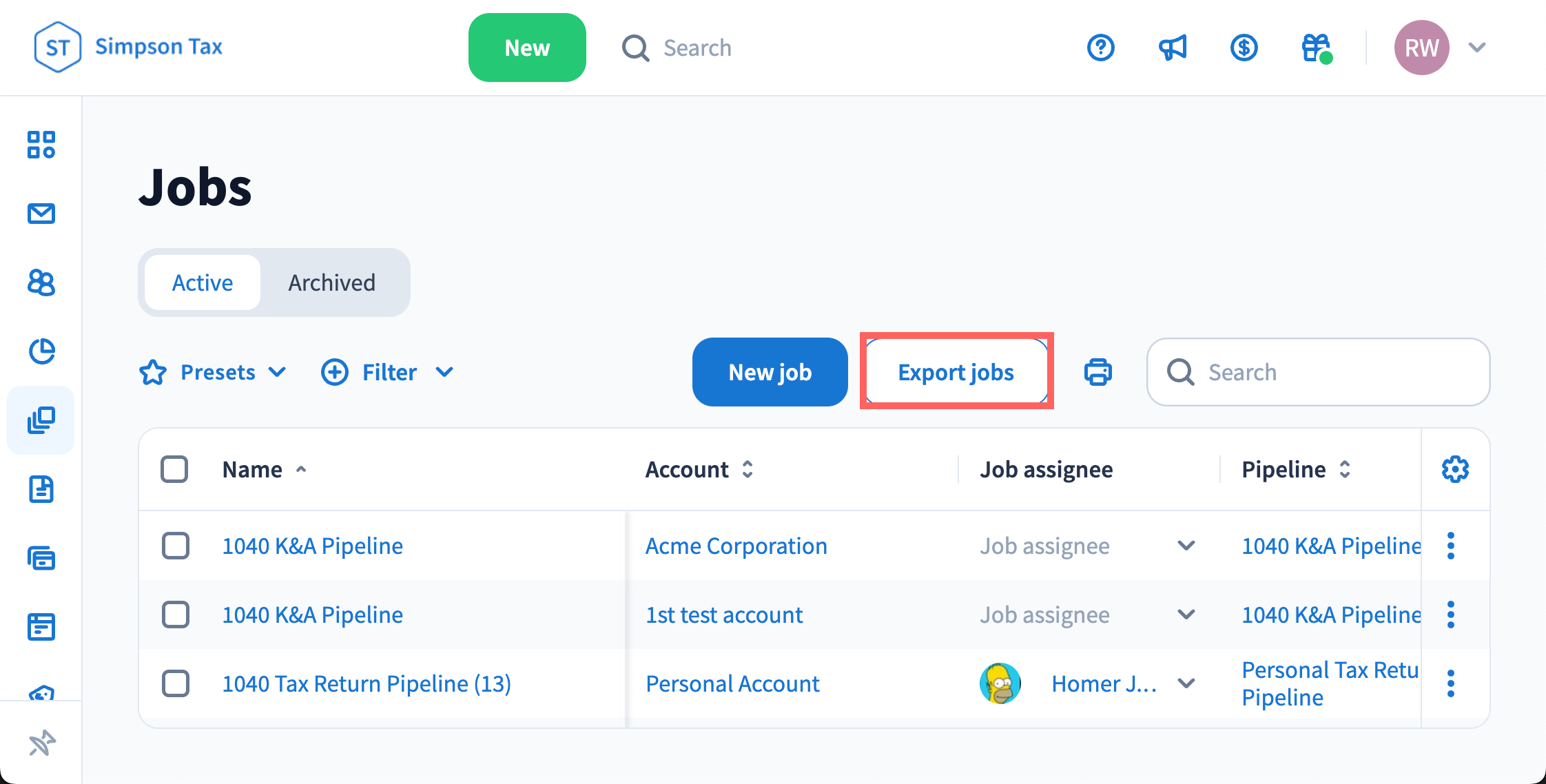Expand the Presets dropdown
Viewport: 1546px width, 784px height.
coord(214,372)
